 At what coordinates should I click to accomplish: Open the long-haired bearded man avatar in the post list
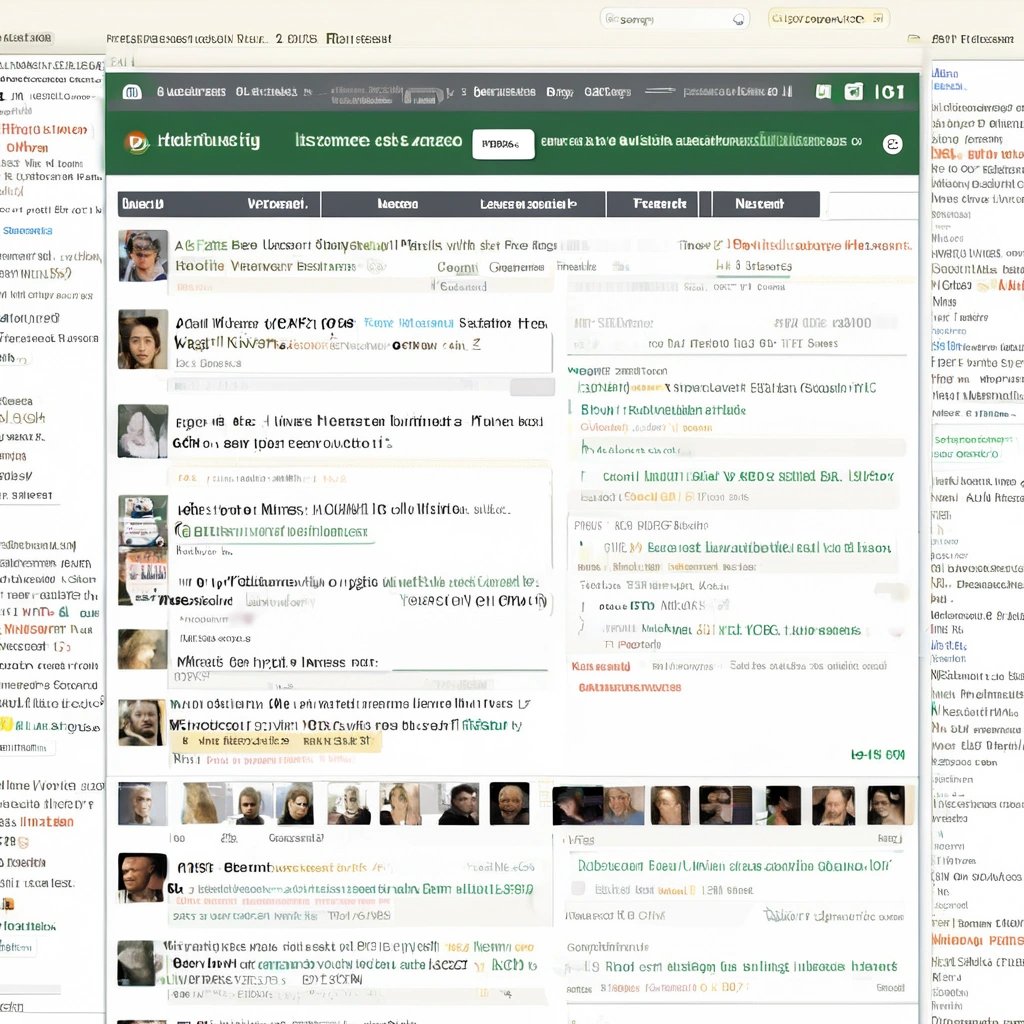[x=142, y=722]
